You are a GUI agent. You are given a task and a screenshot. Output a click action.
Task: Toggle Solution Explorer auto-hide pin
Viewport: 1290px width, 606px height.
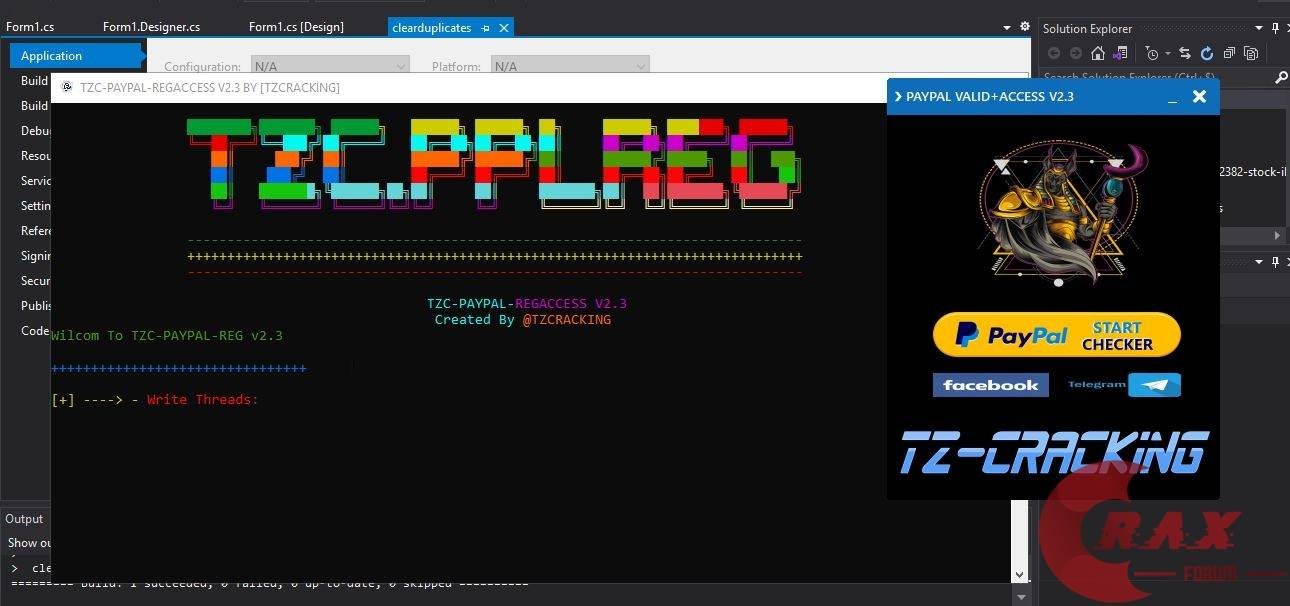click(1275, 28)
